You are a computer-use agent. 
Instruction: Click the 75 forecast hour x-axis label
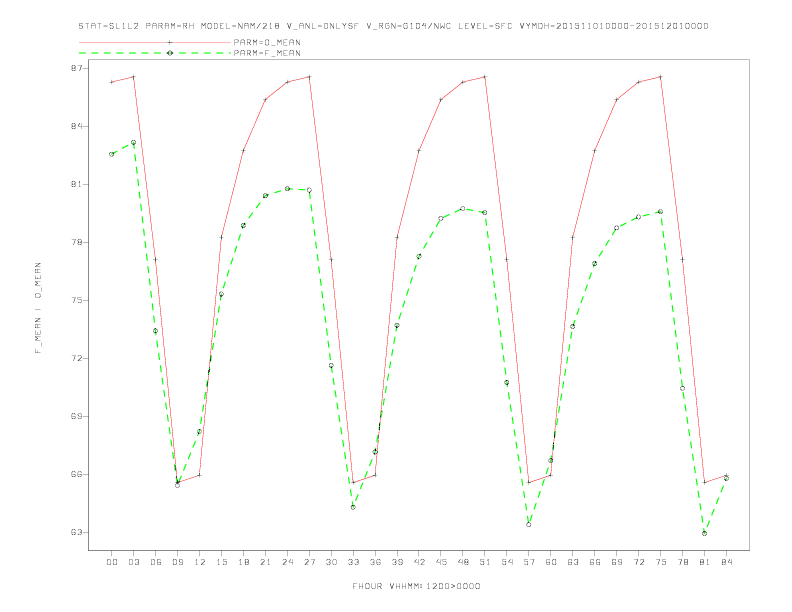[x=661, y=562]
